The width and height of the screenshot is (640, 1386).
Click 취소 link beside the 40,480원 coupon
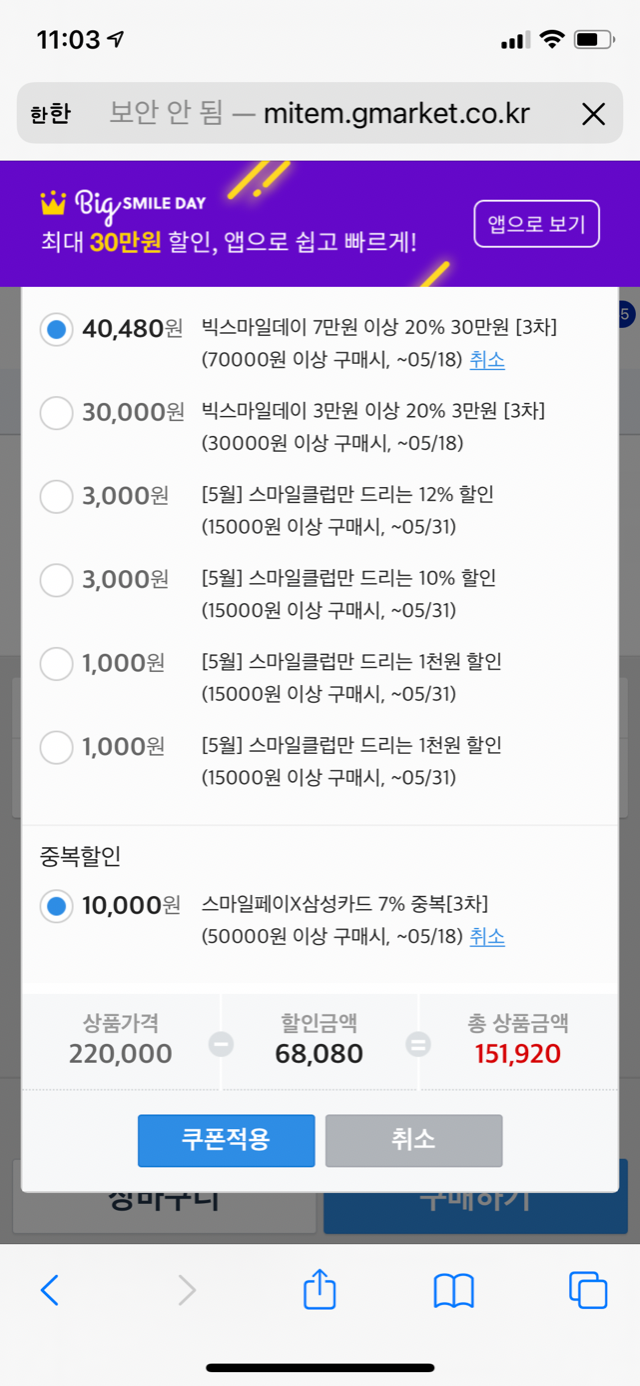(487, 360)
